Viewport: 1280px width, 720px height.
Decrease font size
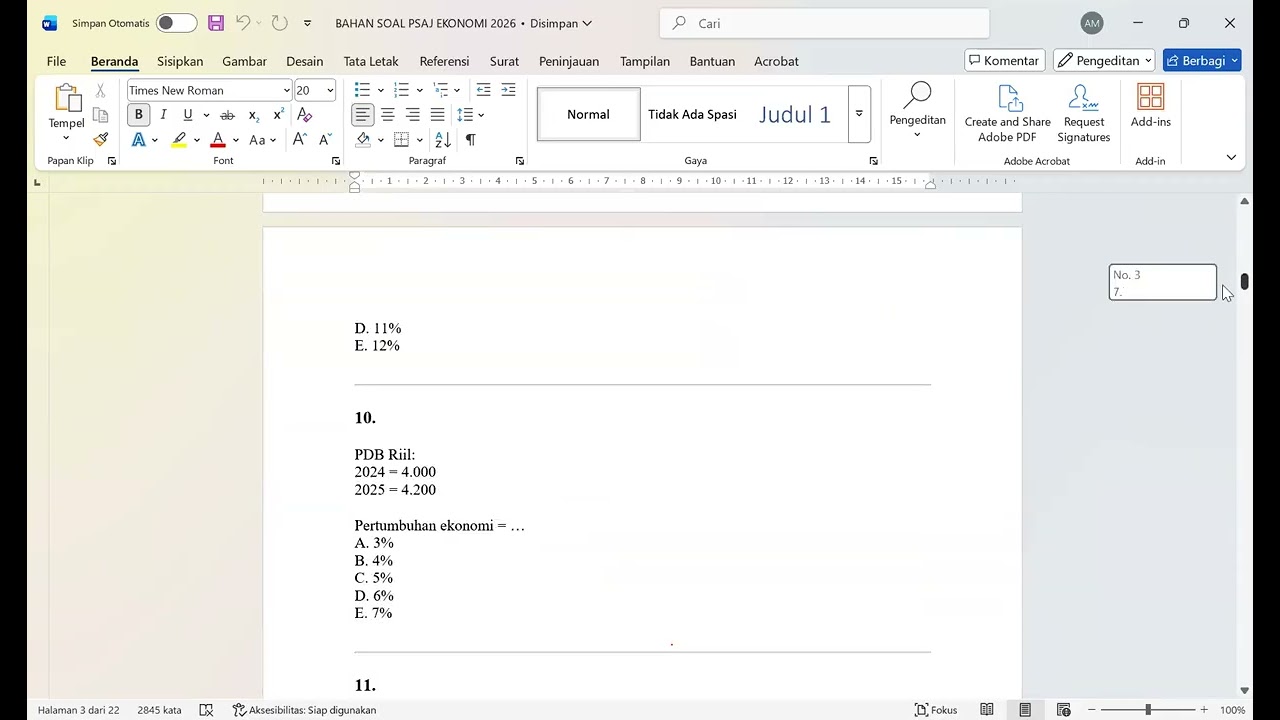click(325, 140)
